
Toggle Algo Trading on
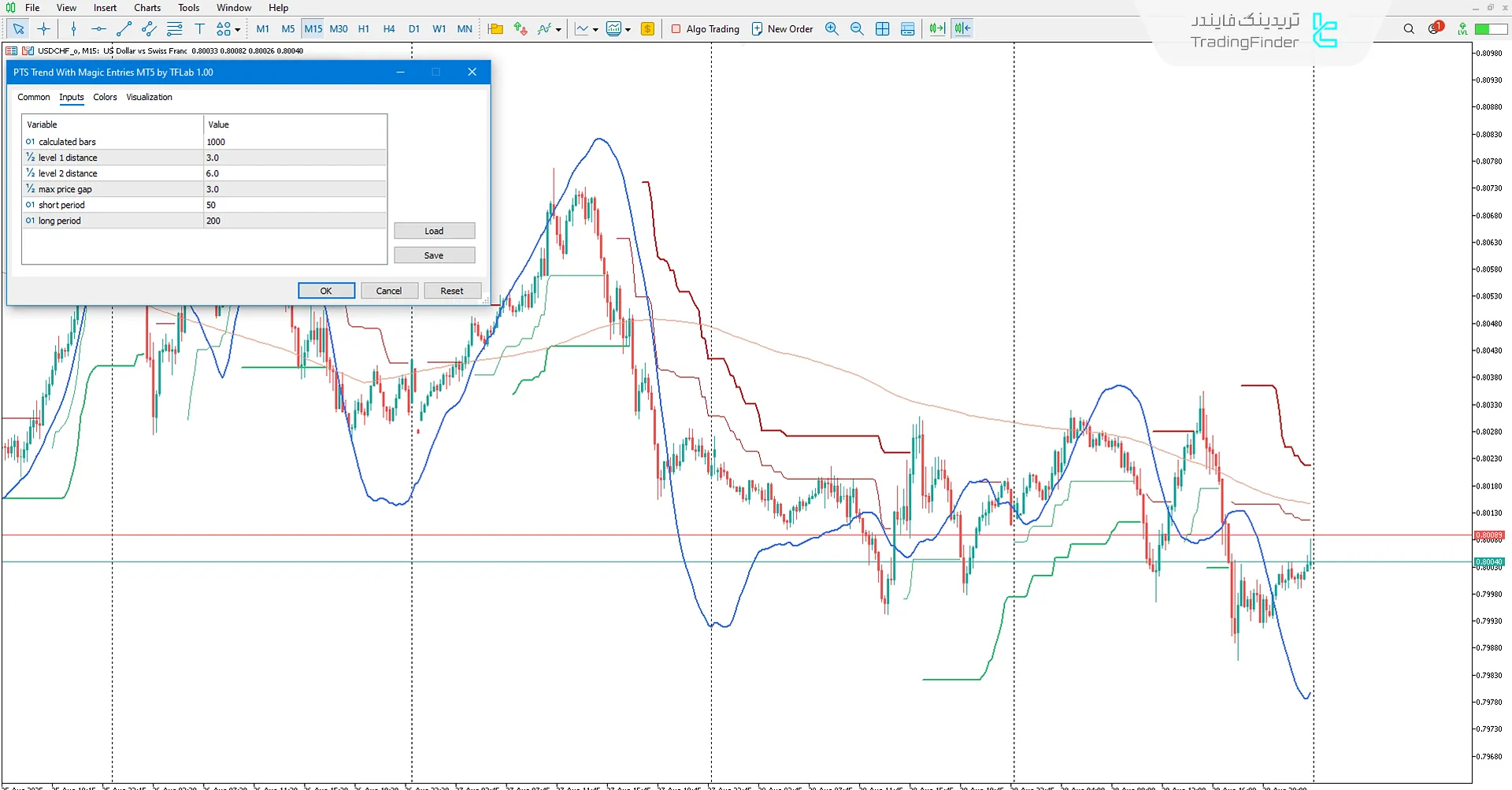click(705, 29)
